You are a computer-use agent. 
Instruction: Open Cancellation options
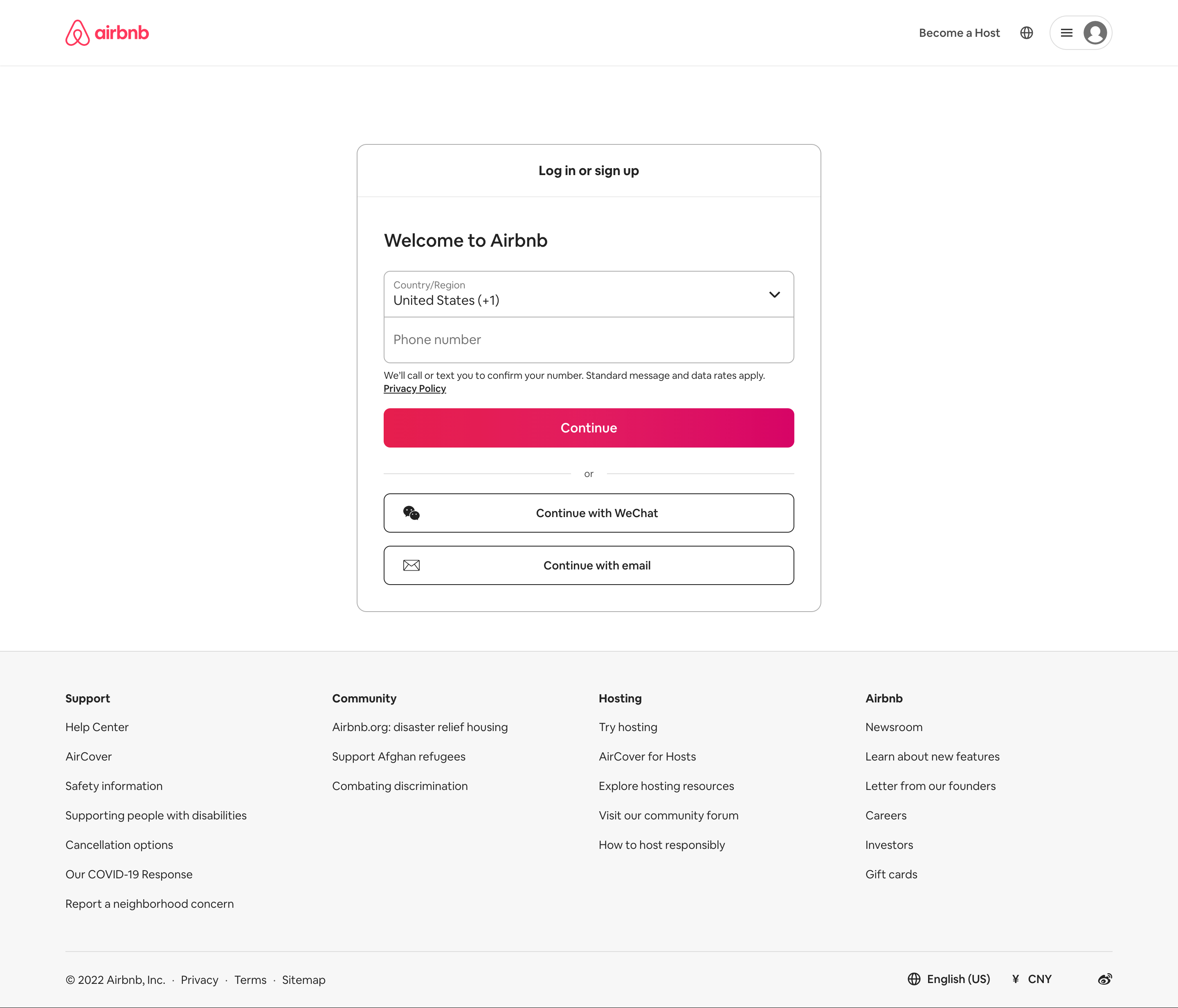pos(119,846)
